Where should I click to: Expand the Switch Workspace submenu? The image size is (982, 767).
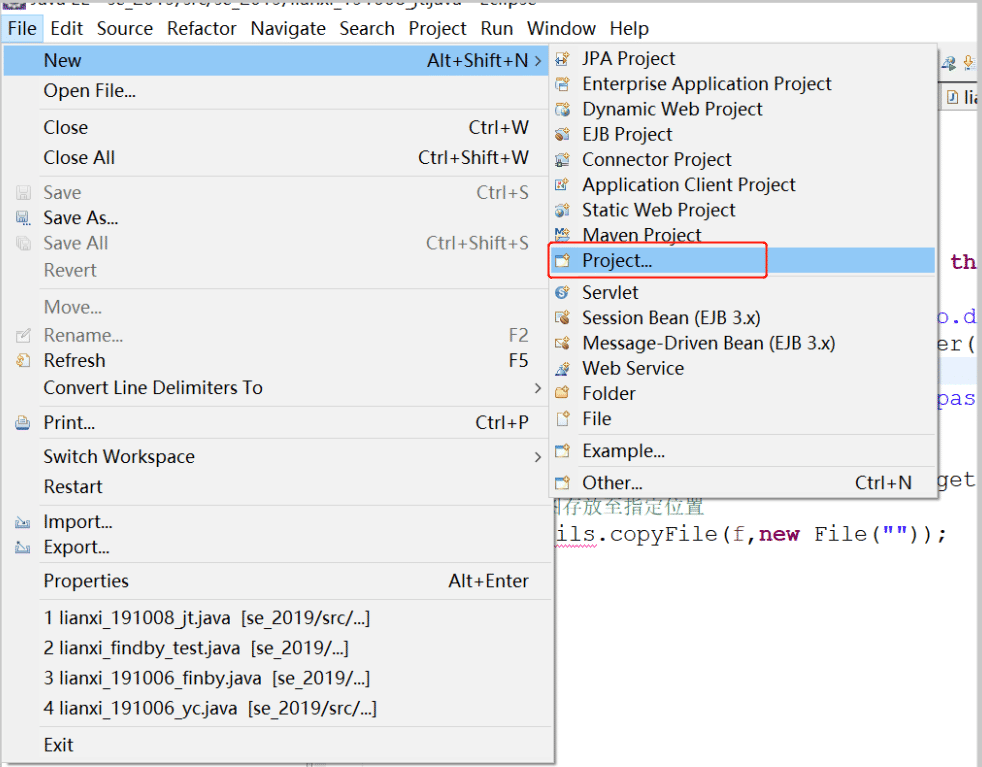coord(538,457)
